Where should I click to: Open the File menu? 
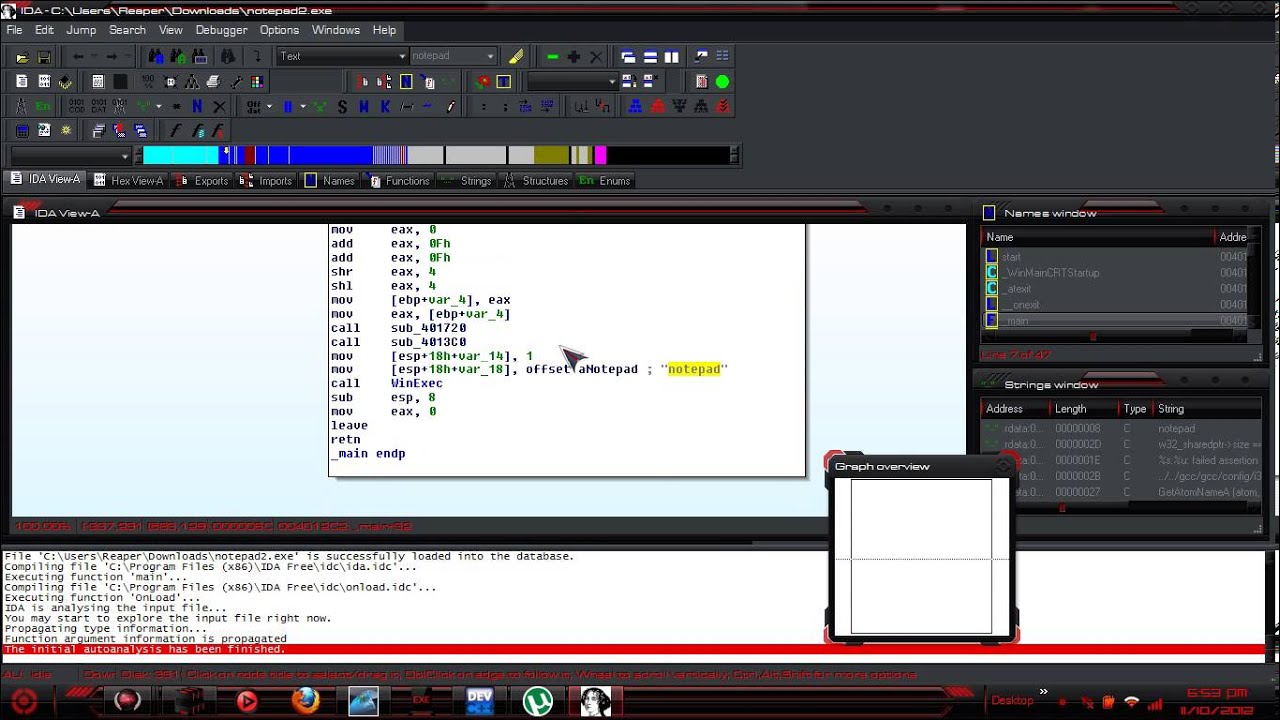click(x=14, y=30)
